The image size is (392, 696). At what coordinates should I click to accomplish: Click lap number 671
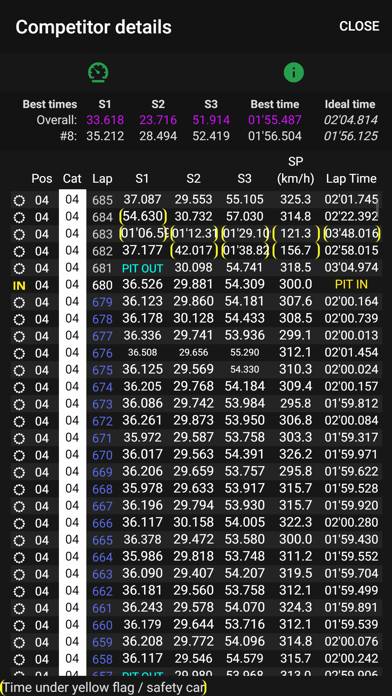103,439
